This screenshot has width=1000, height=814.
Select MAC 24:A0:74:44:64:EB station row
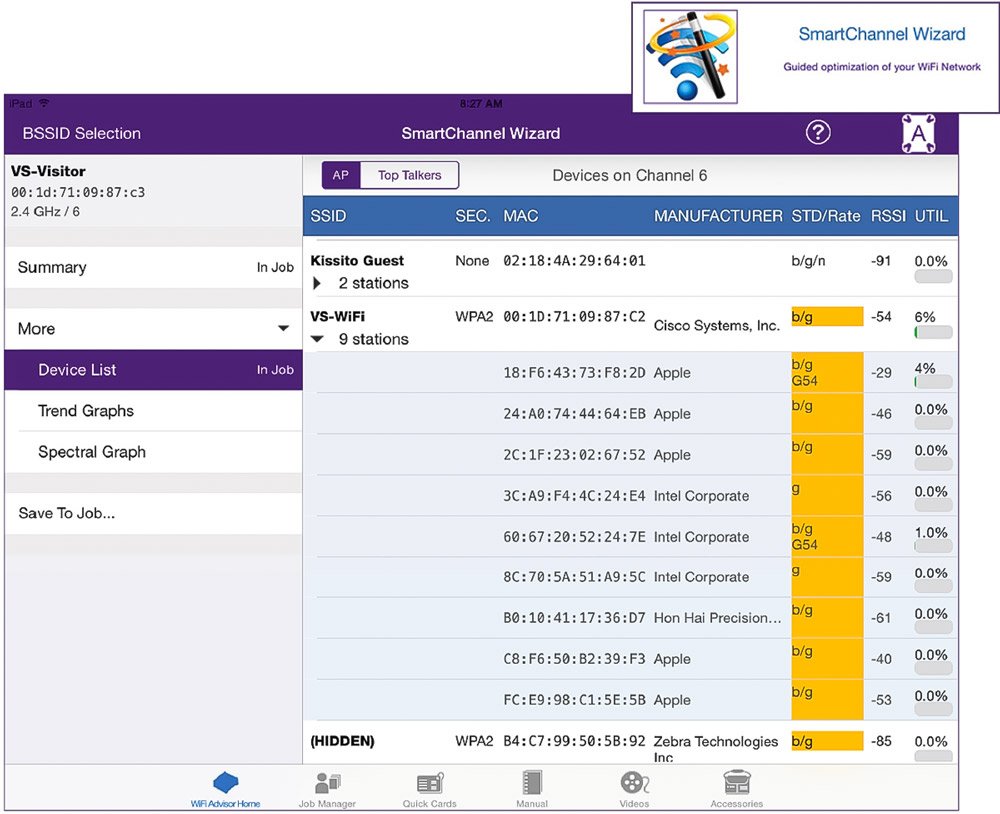[x=631, y=414]
